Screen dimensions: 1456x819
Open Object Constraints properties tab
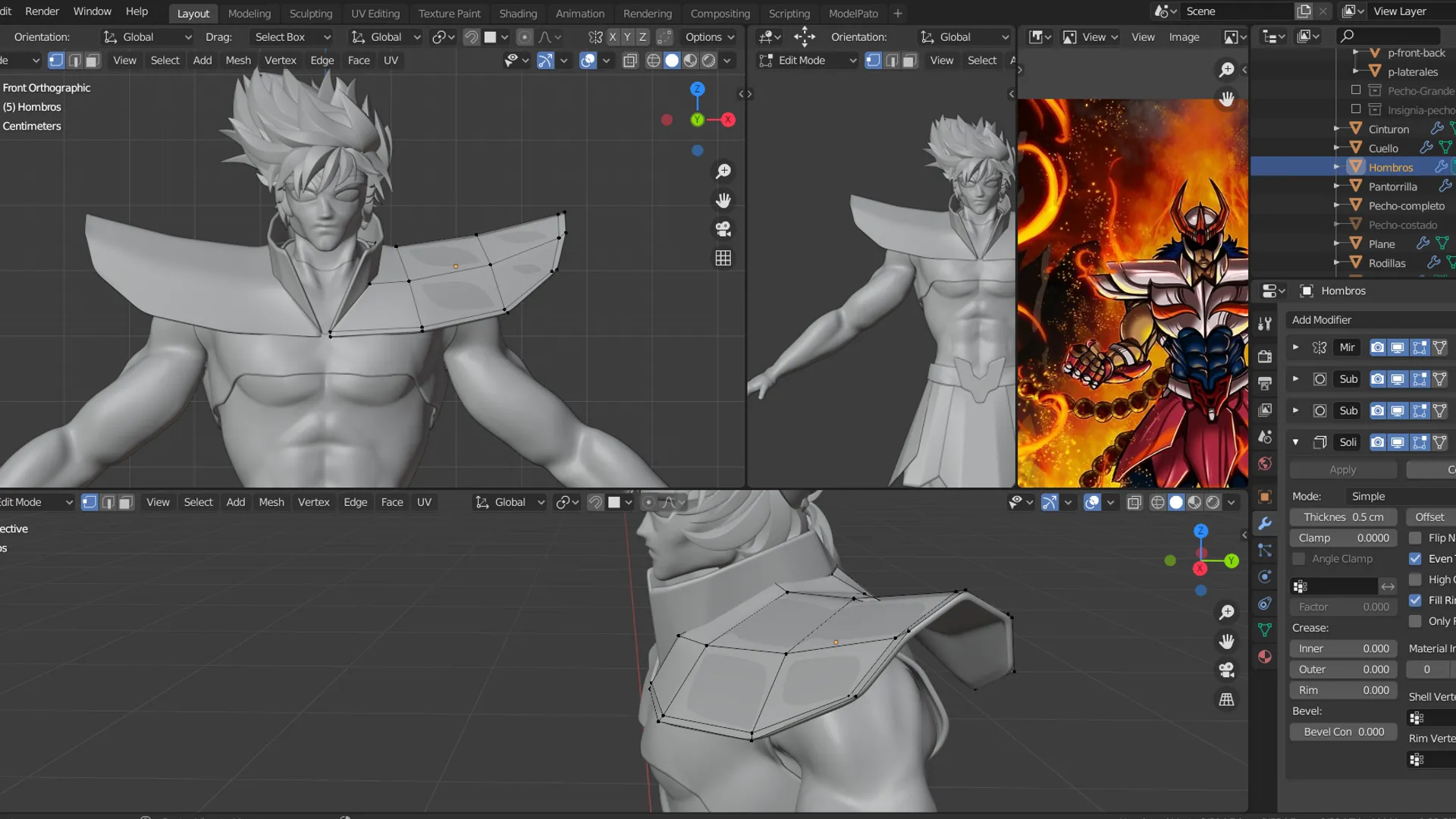pyautogui.click(x=1264, y=604)
